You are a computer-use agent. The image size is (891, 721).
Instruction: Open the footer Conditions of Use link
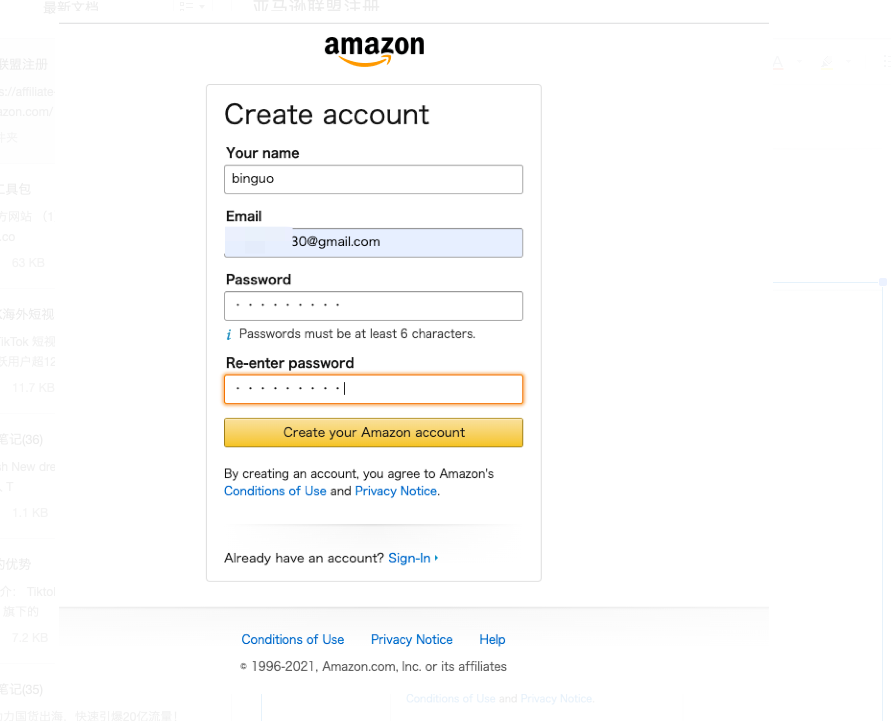pyautogui.click(x=292, y=640)
